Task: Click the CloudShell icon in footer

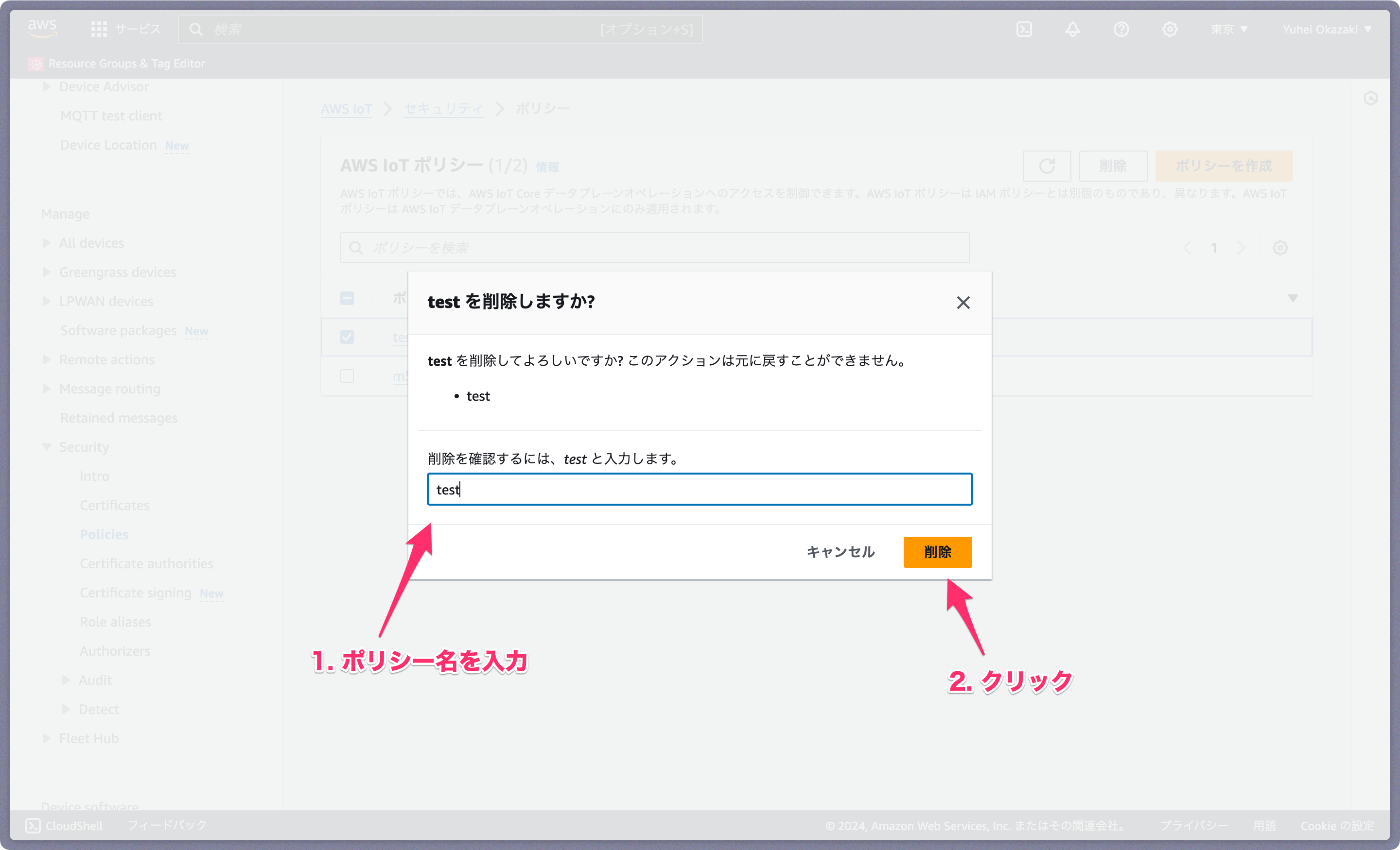Action: click(x=33, y=825)
